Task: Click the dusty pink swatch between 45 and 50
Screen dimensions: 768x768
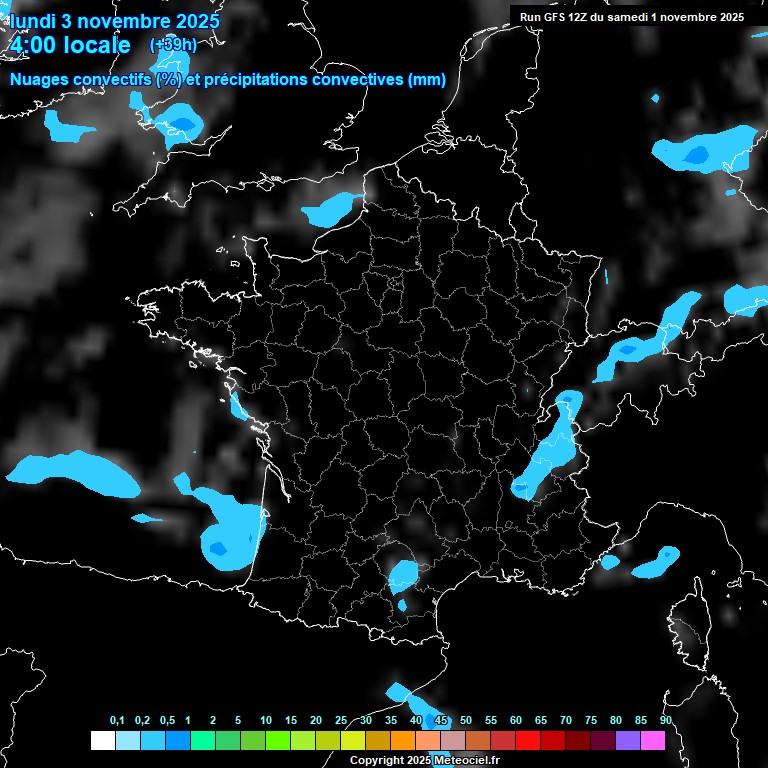Action: 453,740
